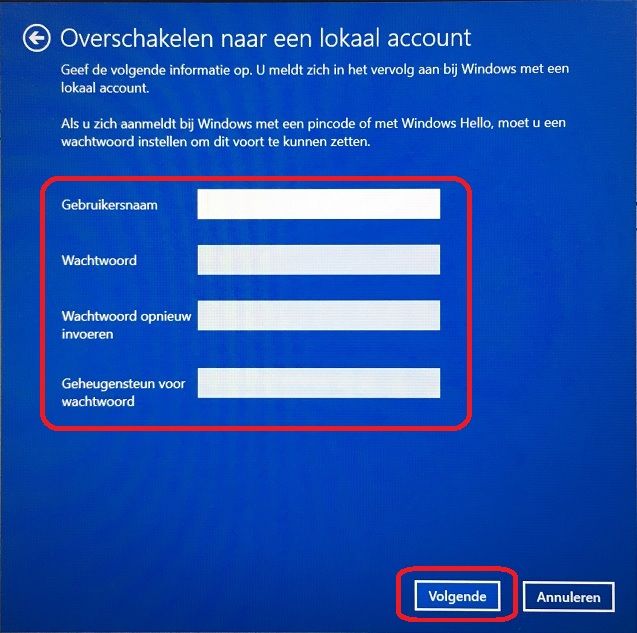
Task: Click the paragraph starting Geef de volgende informatie
Action: click(x=315, y=78)
